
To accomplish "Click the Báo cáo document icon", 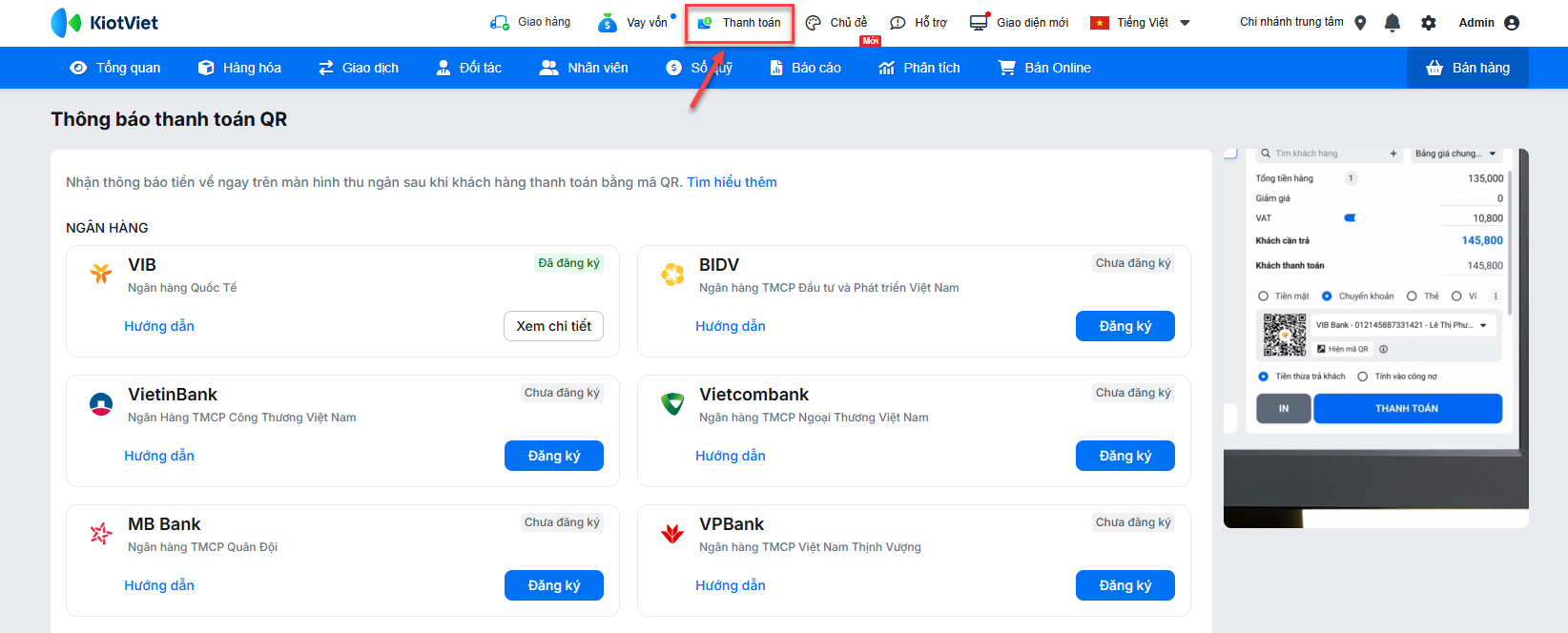I will point(775,68).
